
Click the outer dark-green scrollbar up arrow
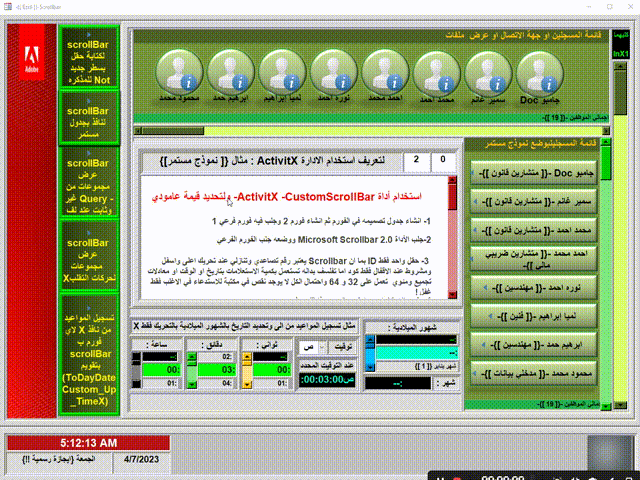click(620, 66)
